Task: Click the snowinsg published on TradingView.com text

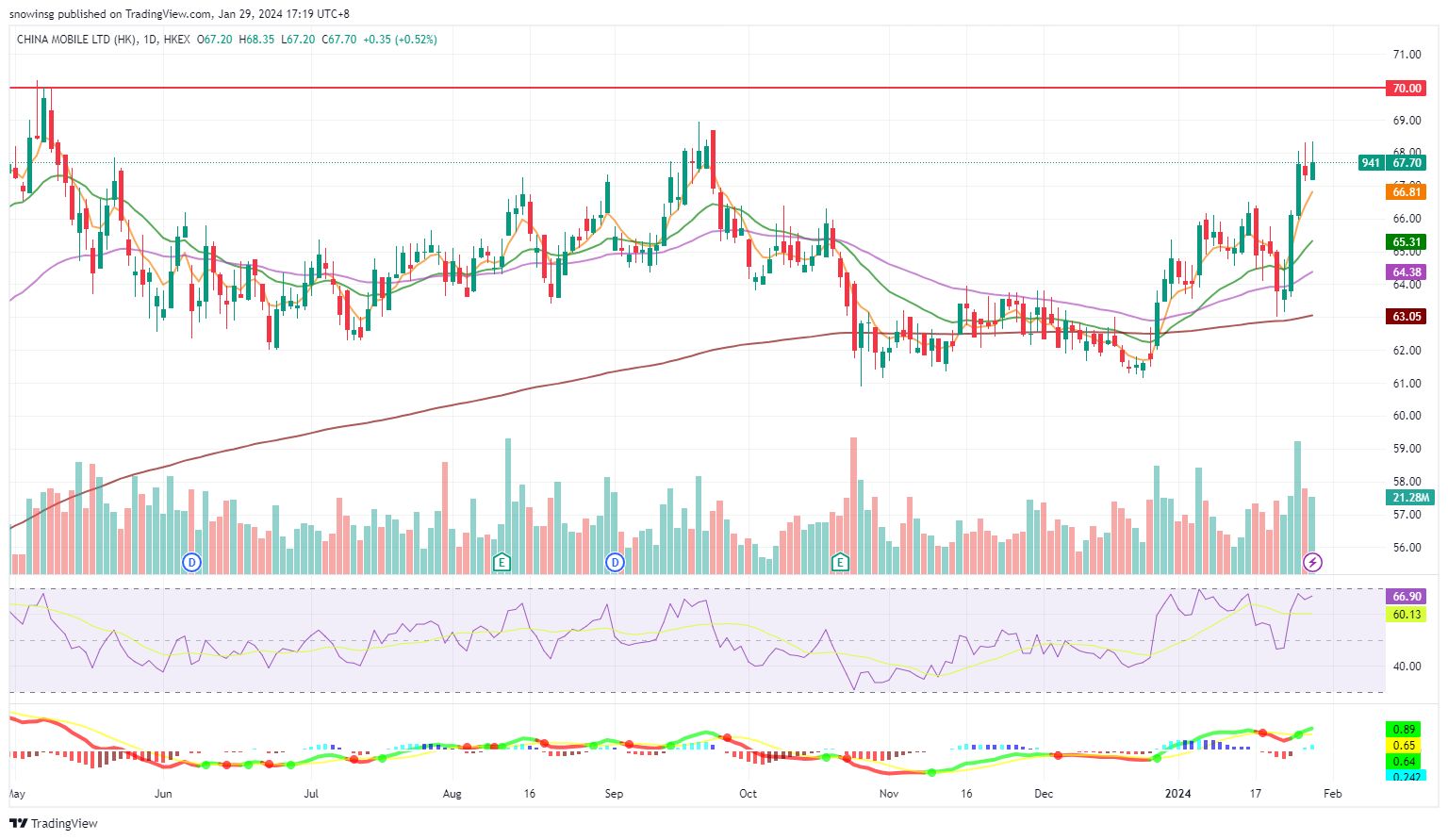Action: pyautogui.click(x=110, y=14)
